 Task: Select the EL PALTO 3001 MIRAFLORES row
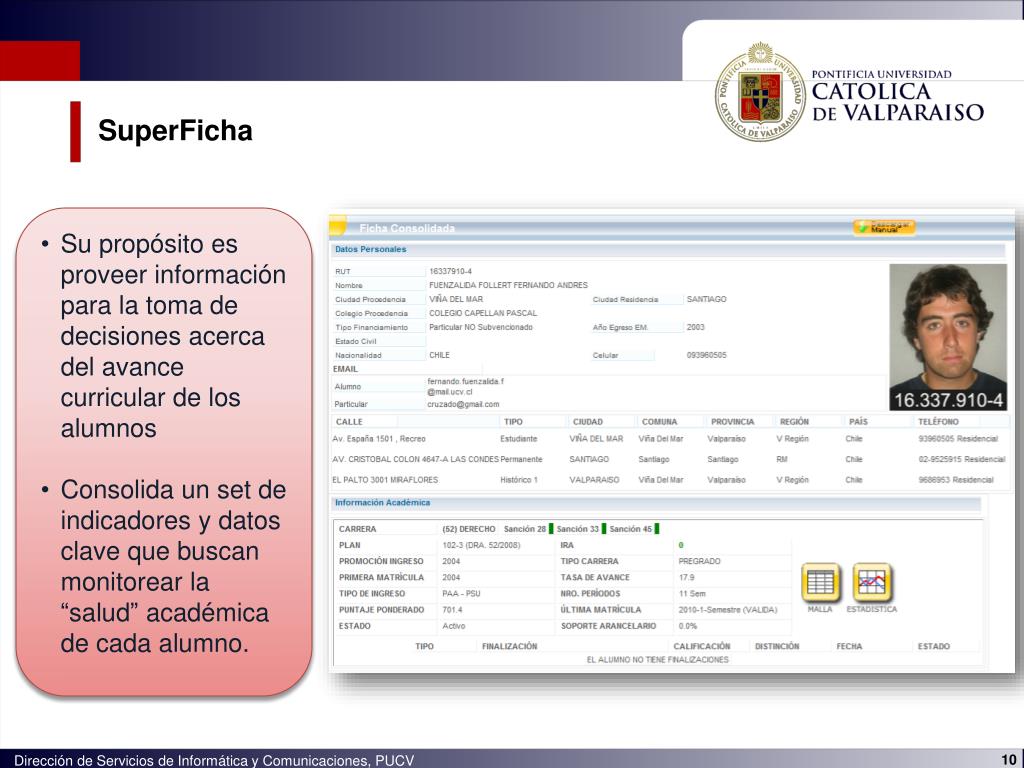pos(669,480)
